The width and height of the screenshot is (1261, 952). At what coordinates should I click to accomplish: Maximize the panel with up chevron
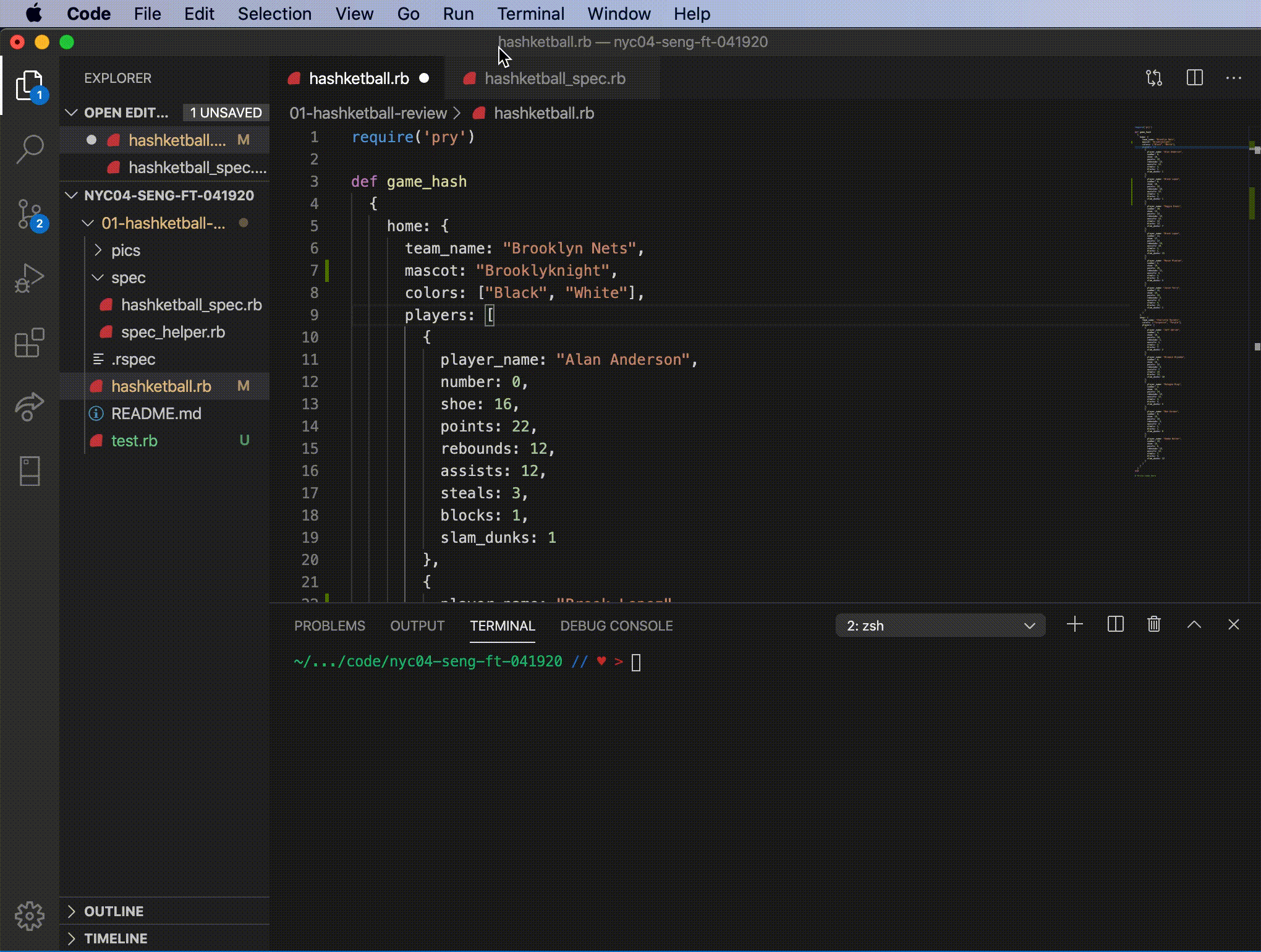point(1194,624)
